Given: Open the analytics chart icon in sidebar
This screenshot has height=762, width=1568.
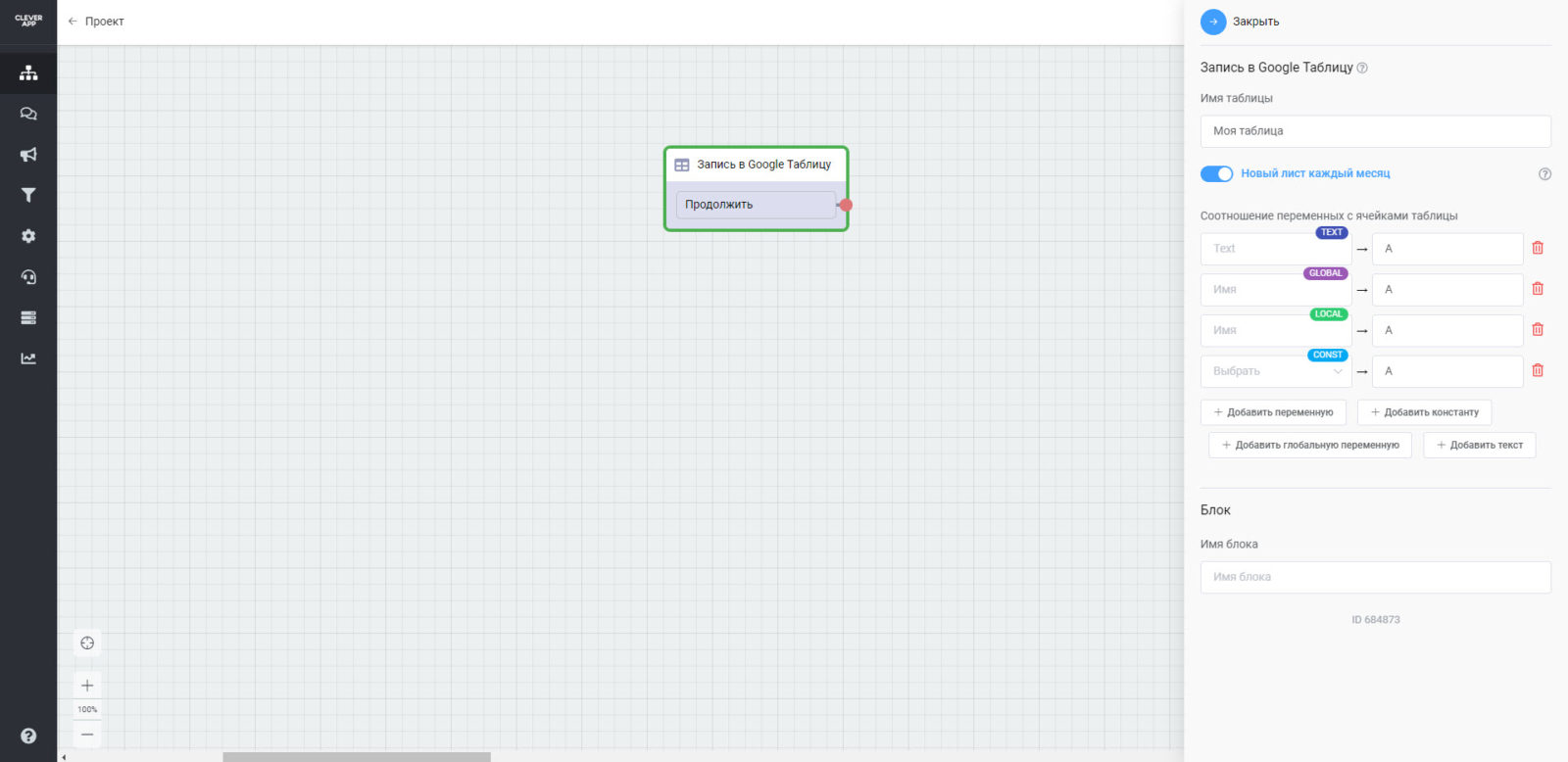Looking at the screenshot, I should [28, 358].
